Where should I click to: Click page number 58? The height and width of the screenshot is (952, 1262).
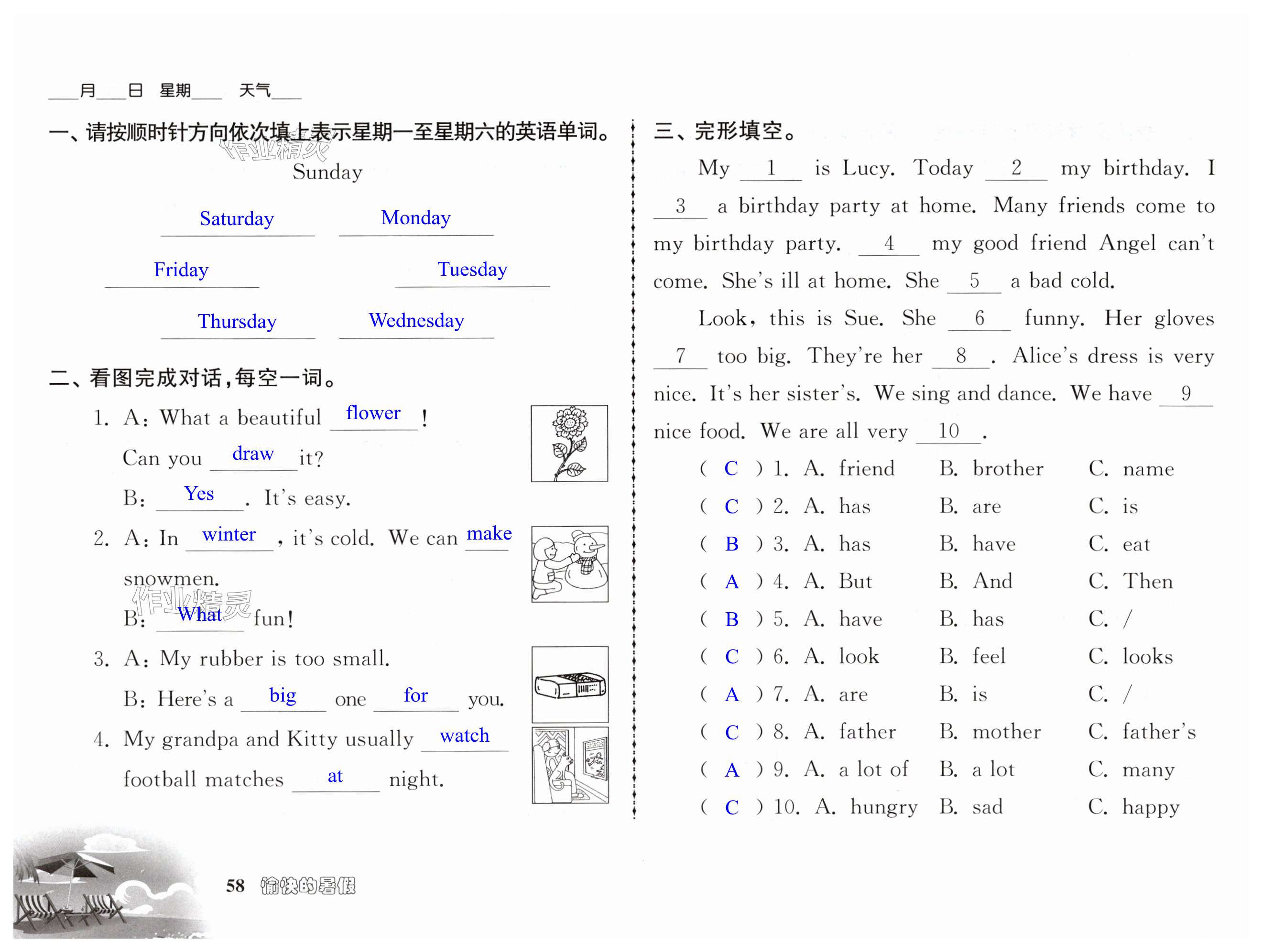click(x=235, y=886)
